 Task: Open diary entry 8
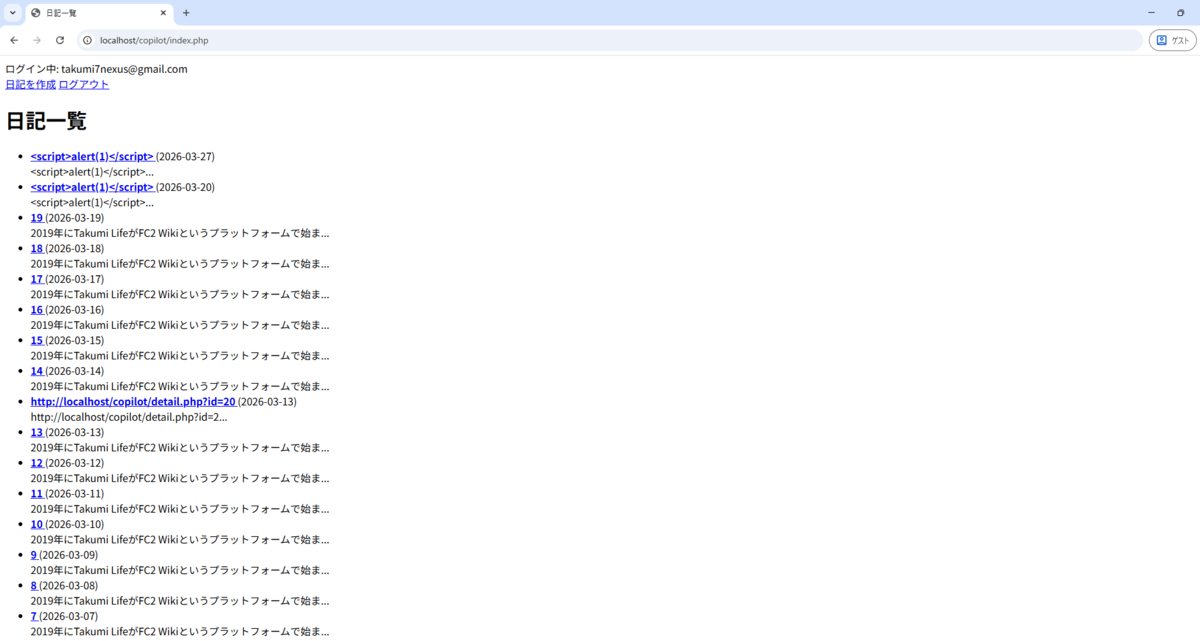pos(34,585)
